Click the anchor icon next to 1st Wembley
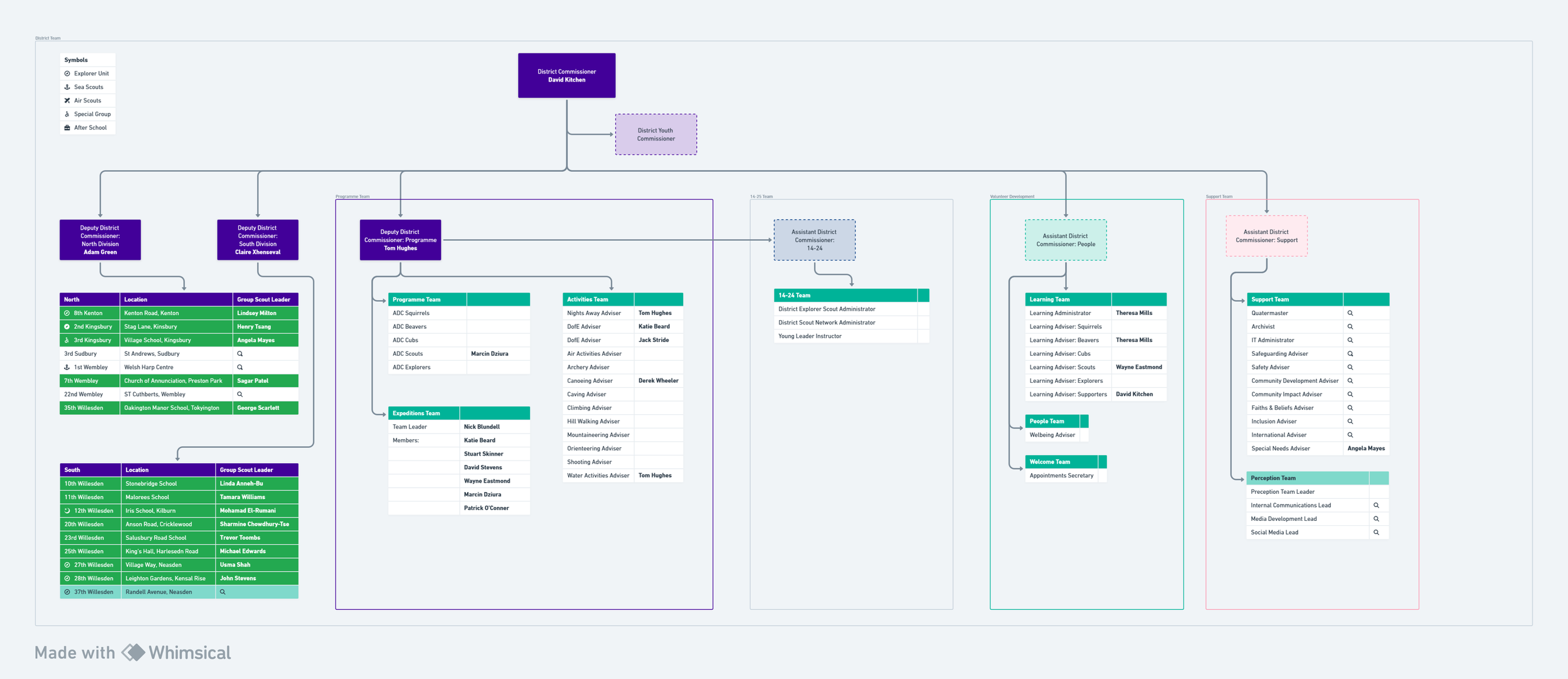Screen dimensions: 1568x679 pyautogui.click(x=67, y=367)
